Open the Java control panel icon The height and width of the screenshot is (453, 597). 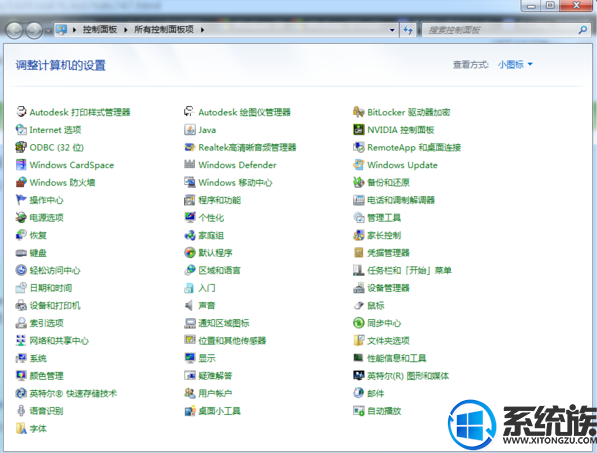coord(190,130)
